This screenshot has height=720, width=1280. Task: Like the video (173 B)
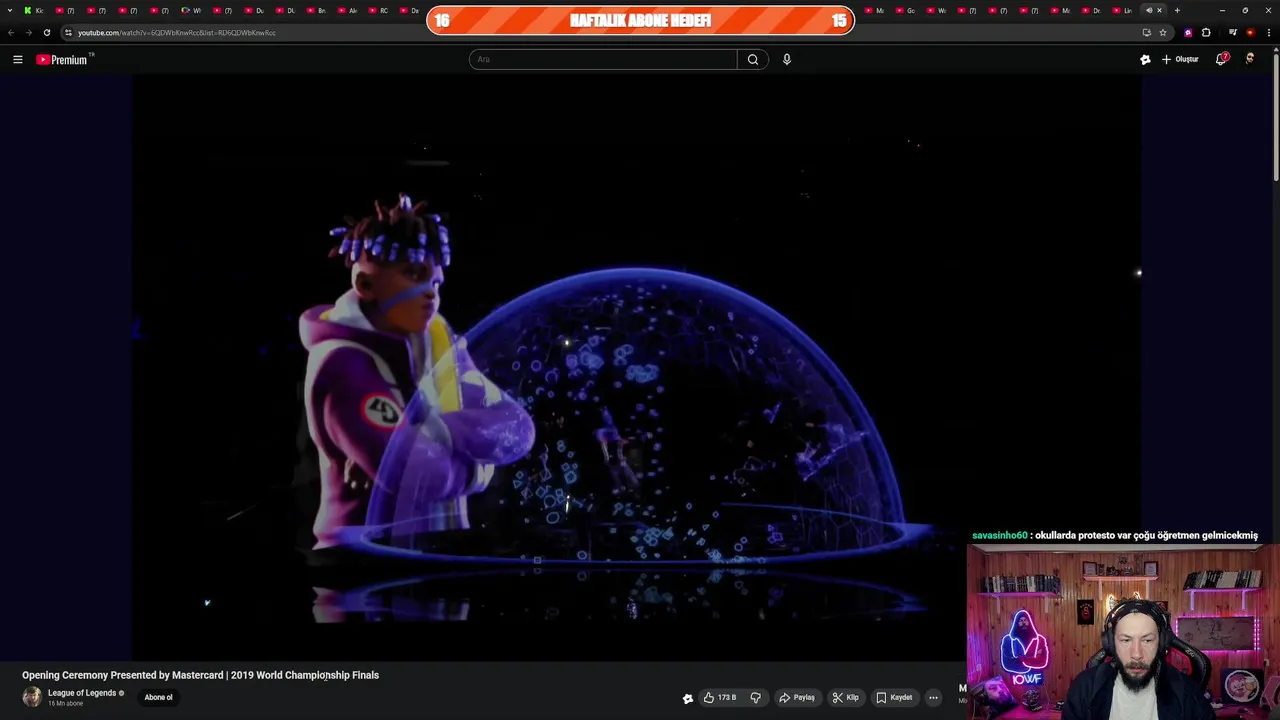pyautogui.click(x=720, y=698)
